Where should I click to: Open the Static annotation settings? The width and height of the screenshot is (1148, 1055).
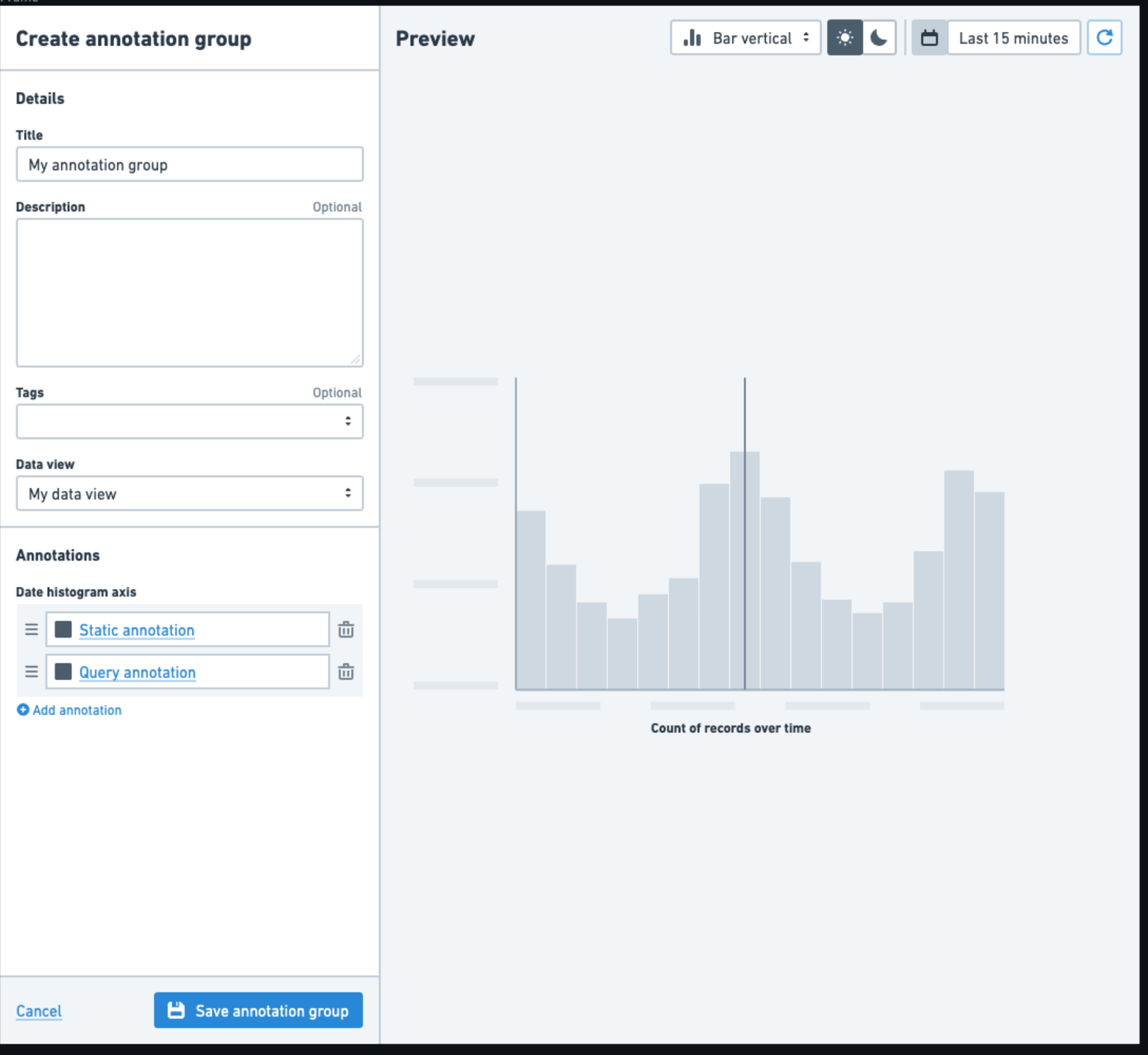pos(136,630)
